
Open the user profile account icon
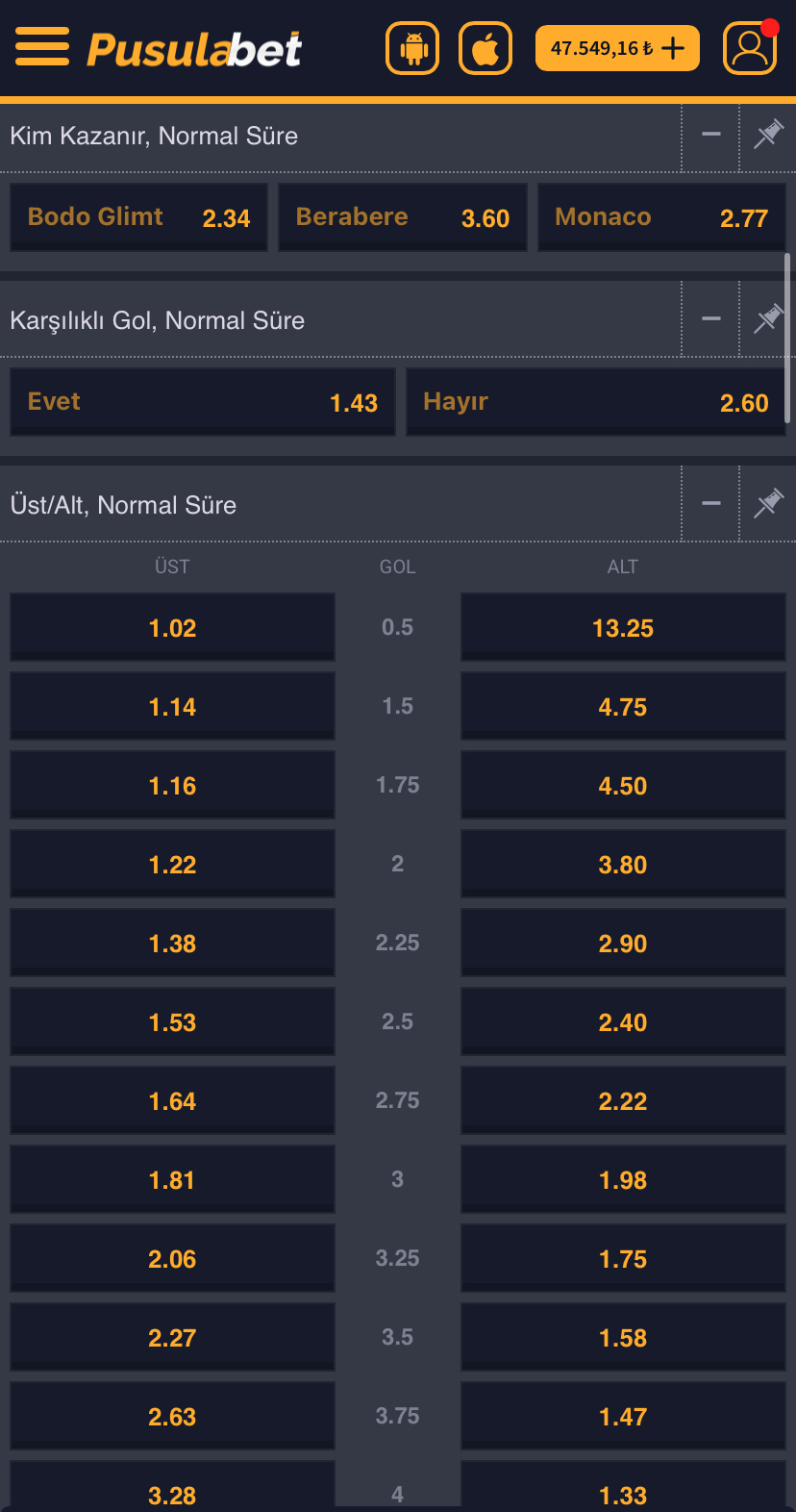click(x=750, y=47)
